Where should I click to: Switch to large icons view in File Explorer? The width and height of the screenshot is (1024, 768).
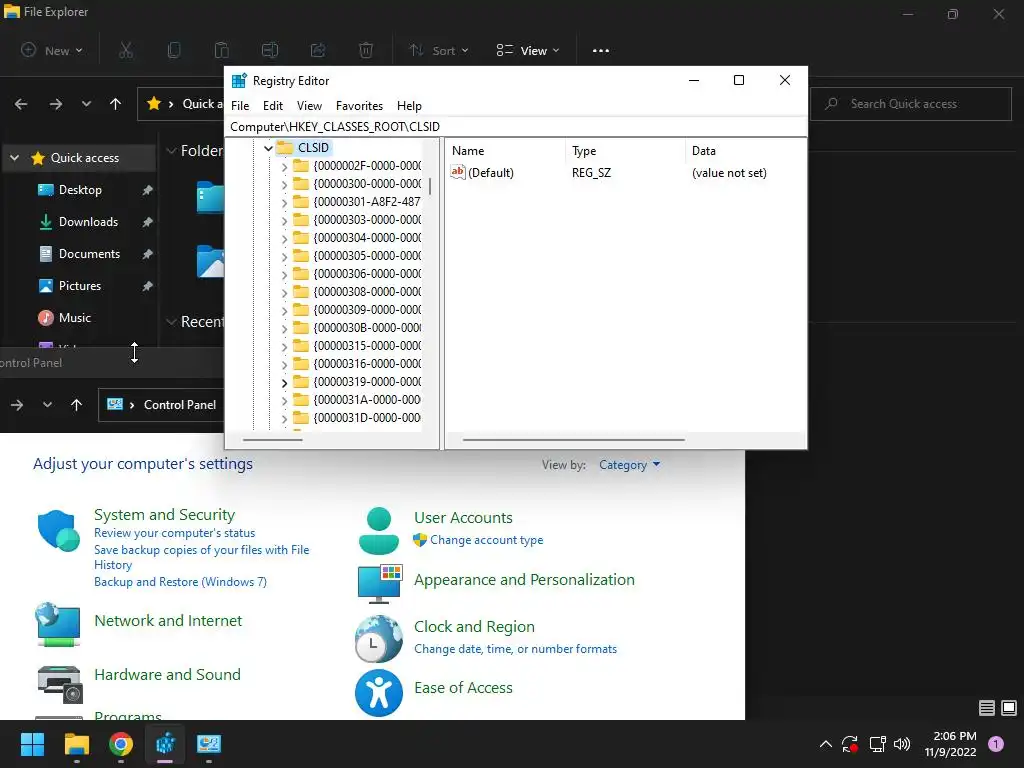tap(1009, 707)
